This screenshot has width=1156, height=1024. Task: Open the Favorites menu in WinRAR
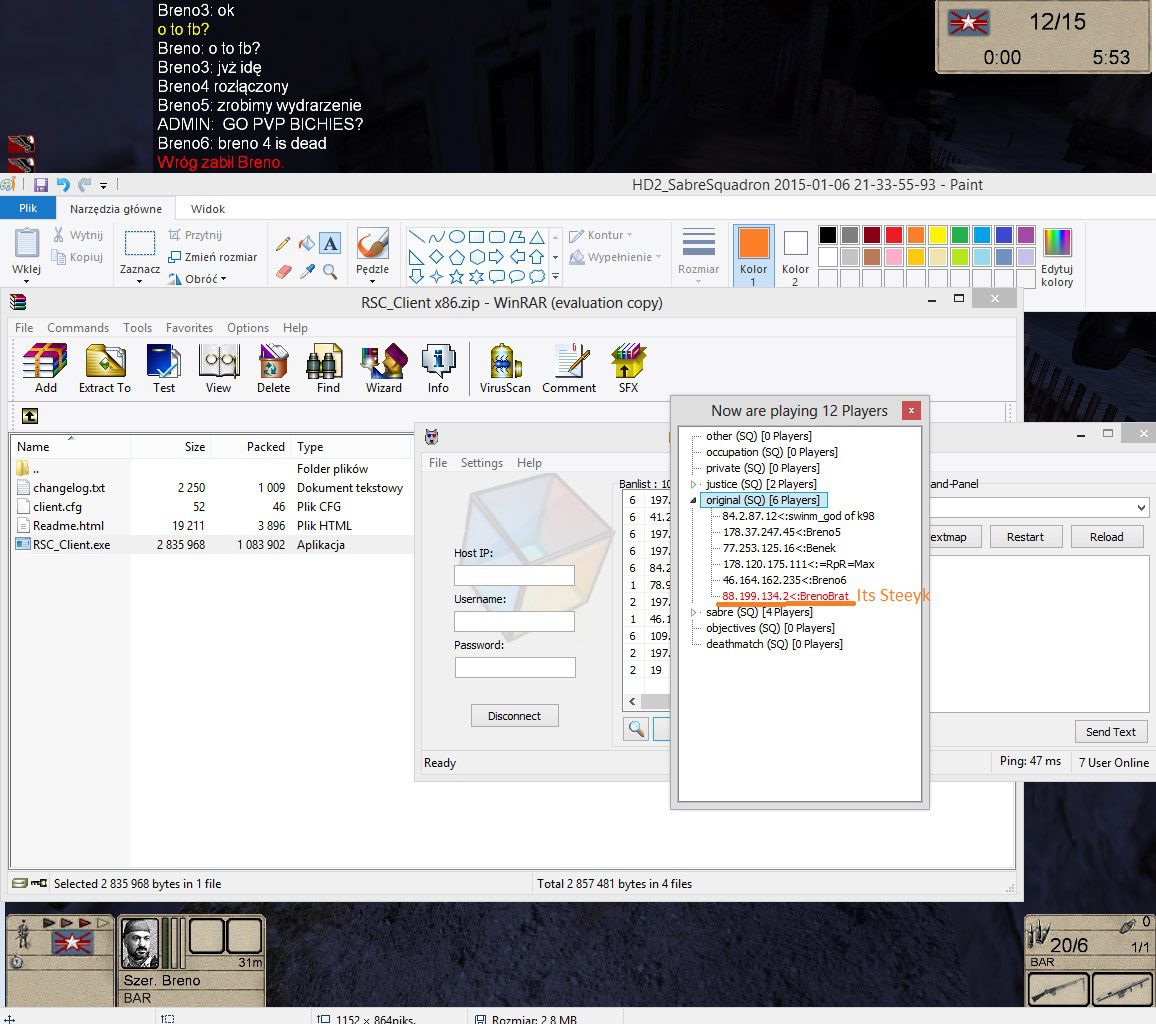point(189,328)
